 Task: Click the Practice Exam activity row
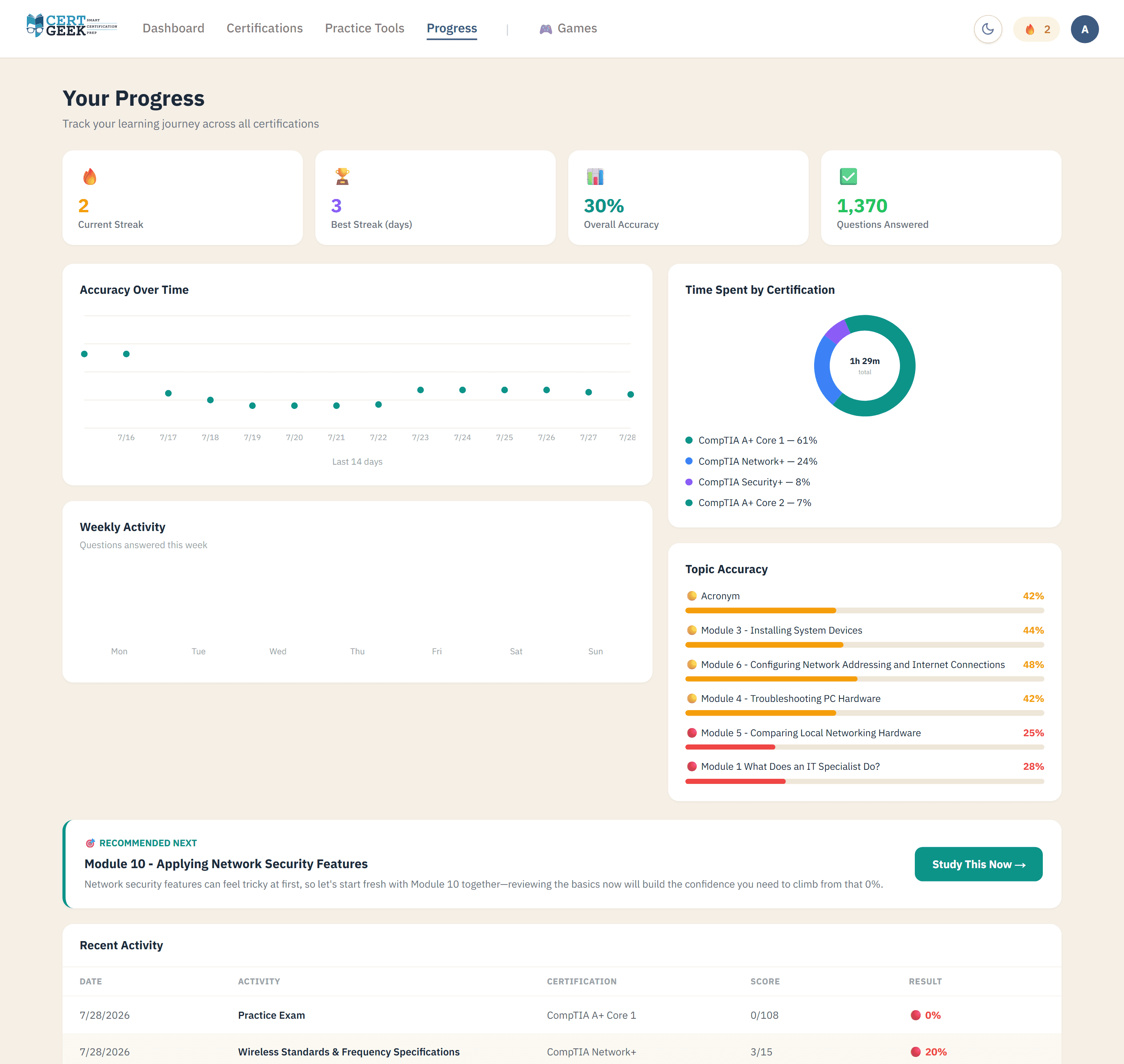(x=562, y=1015)
